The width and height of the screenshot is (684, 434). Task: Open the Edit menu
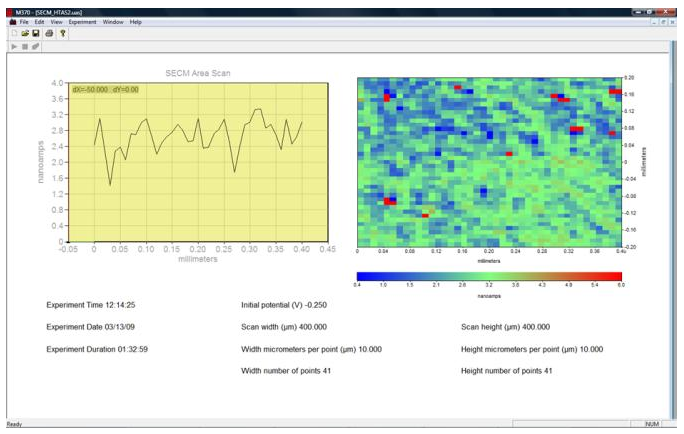(39, 21)
